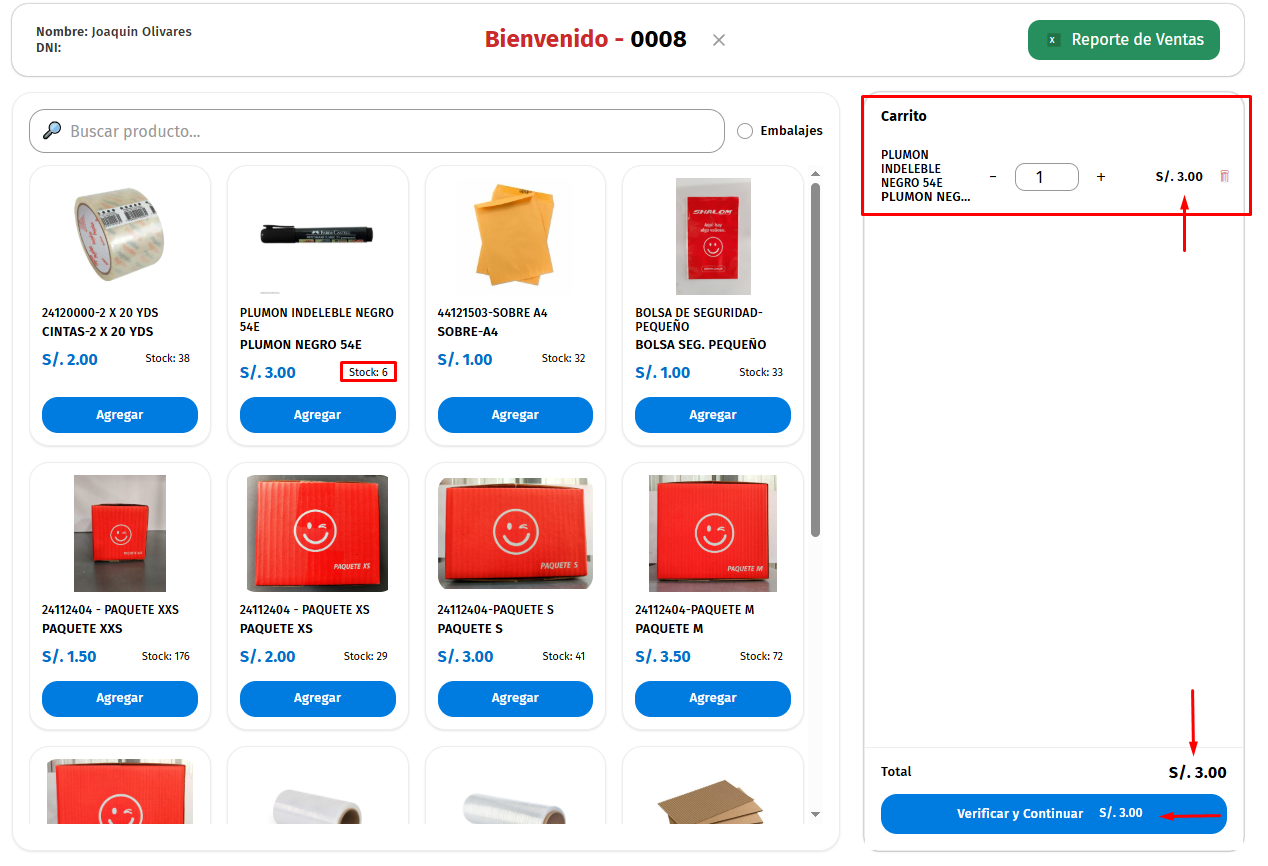Close the Bienvenido 0008 session with X
The height and width of the screenshot is (866, 1268).
[718, 40]
